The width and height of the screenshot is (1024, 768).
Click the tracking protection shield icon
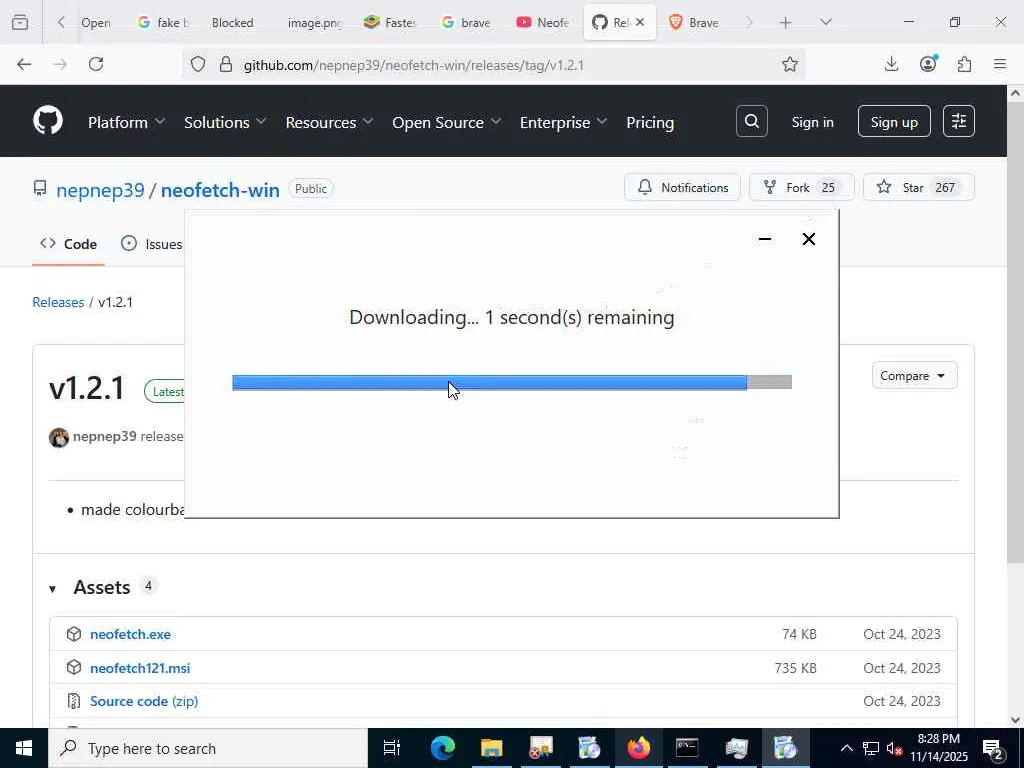198,64
